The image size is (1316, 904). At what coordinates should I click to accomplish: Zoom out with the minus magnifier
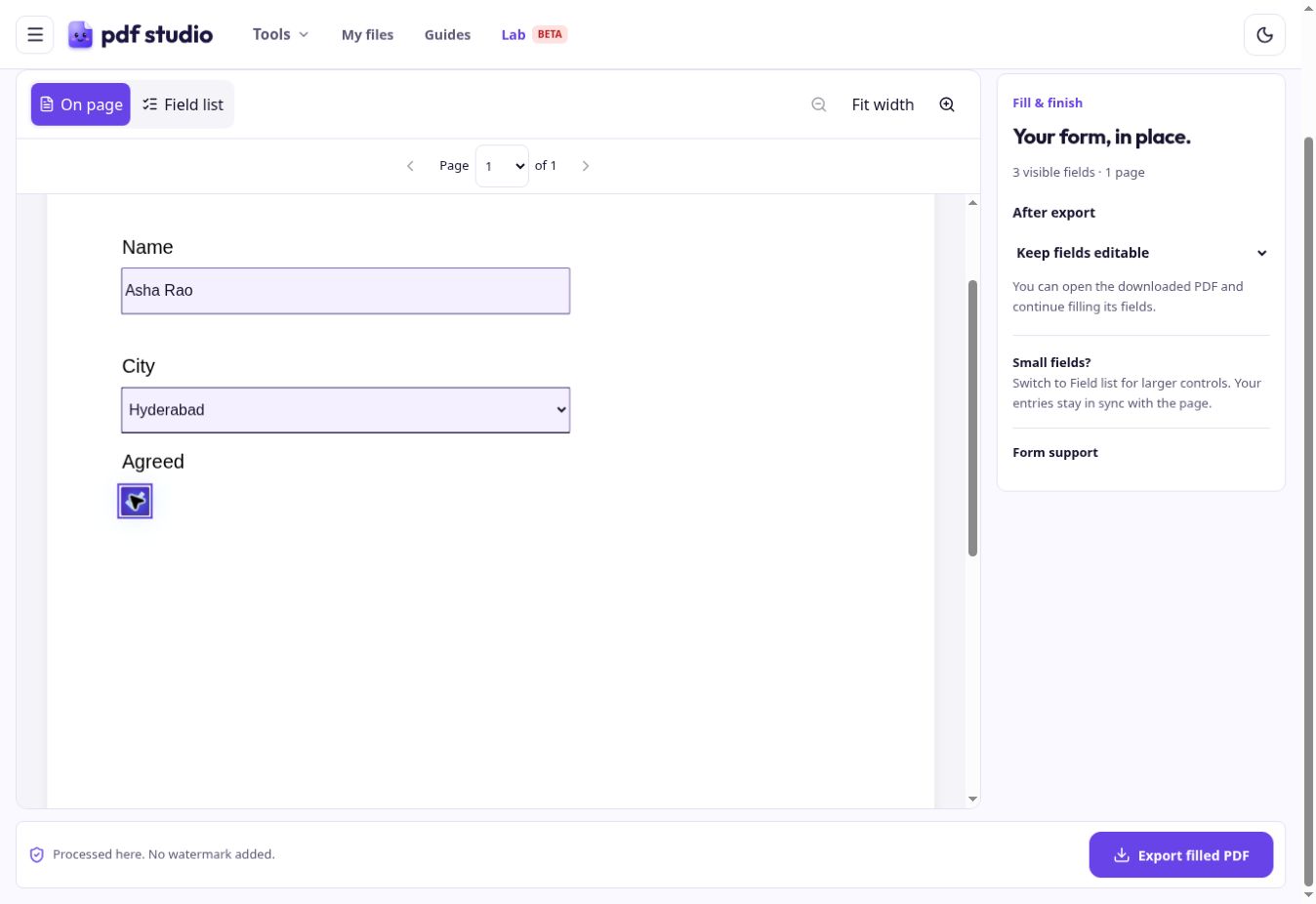819,104
